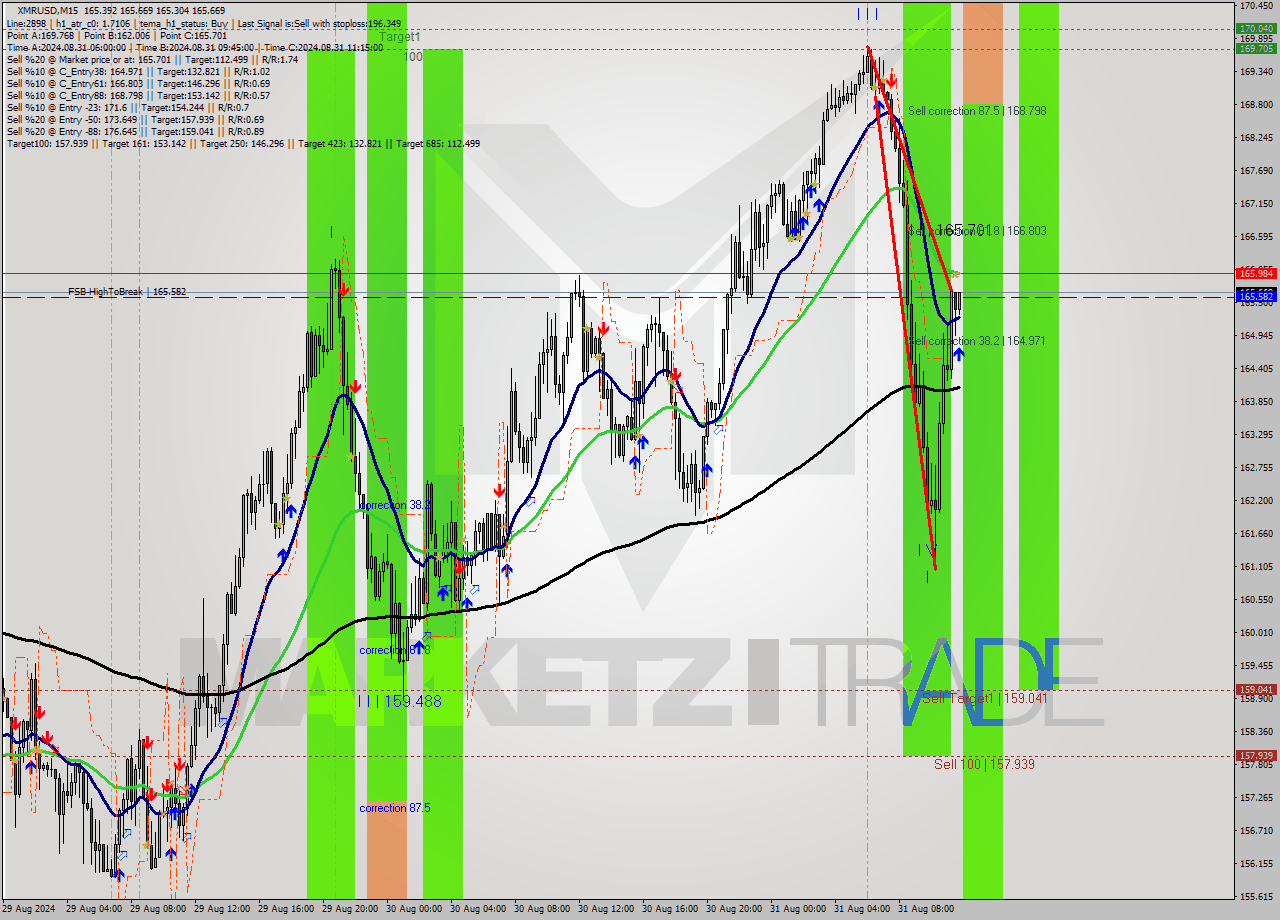Screen dimensions: 1280x920
Task: Click the 163.295 price axis value
Action: (x=1256, y=435)
